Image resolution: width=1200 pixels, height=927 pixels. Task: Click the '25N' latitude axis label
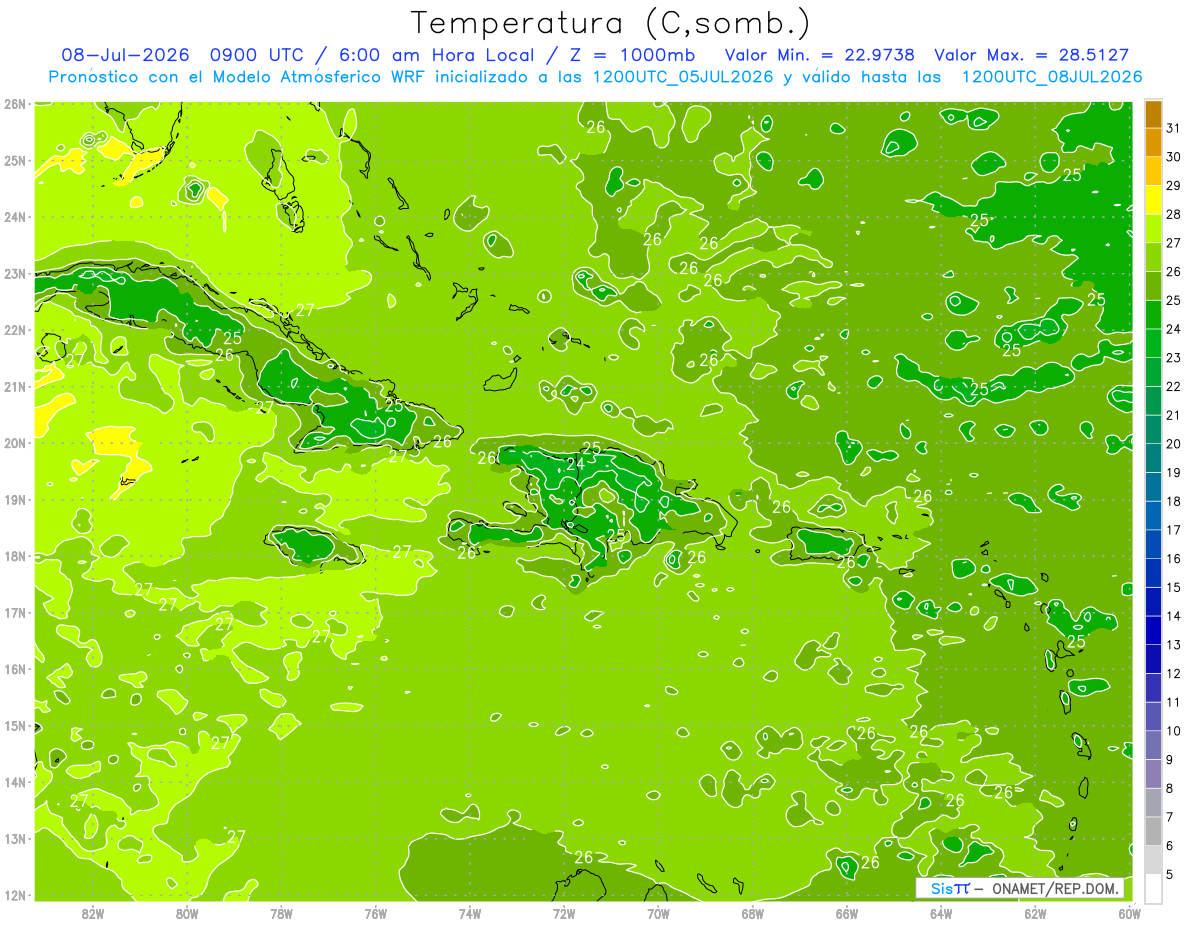16,161
